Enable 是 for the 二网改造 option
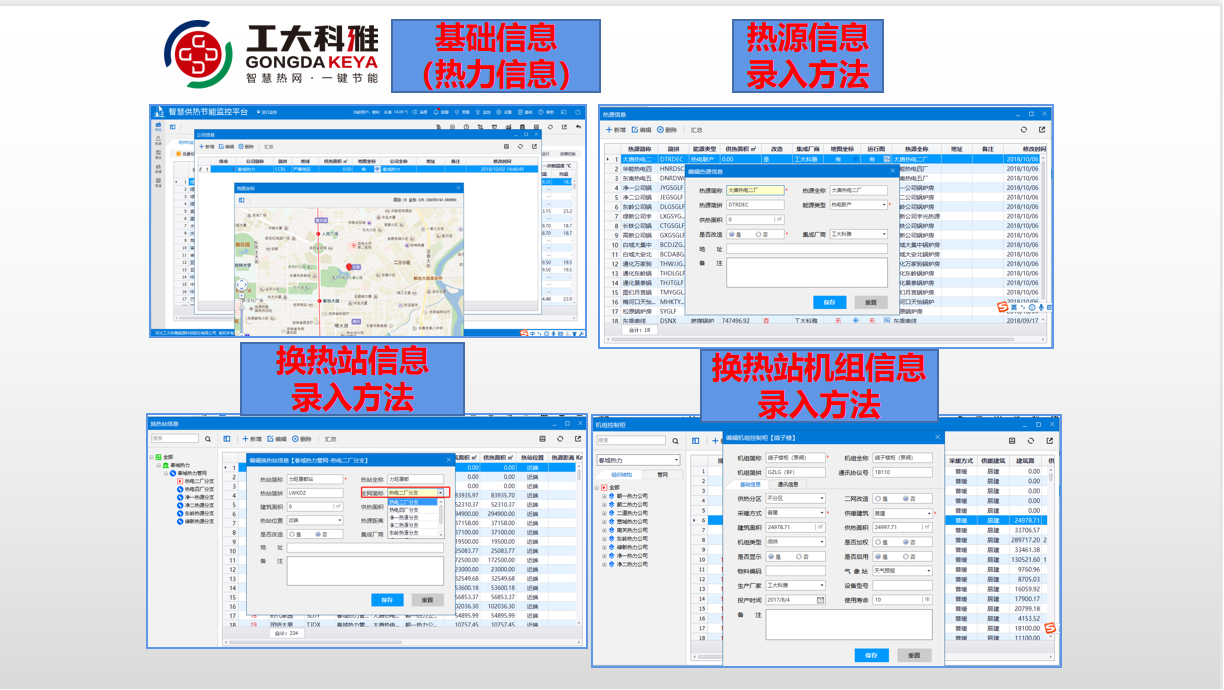The width and height of the screenshot is (1224, 690). (877, 498)
